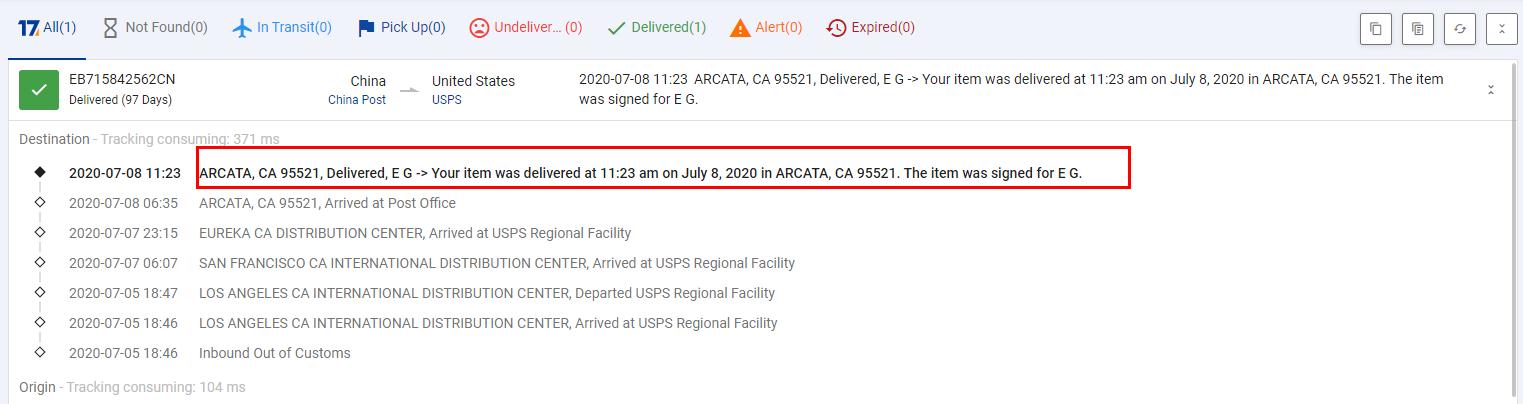The width and height of the screenshot is (1523, 404).
Task: Open the Expired(0) tab
Action: tap(837, 28)
